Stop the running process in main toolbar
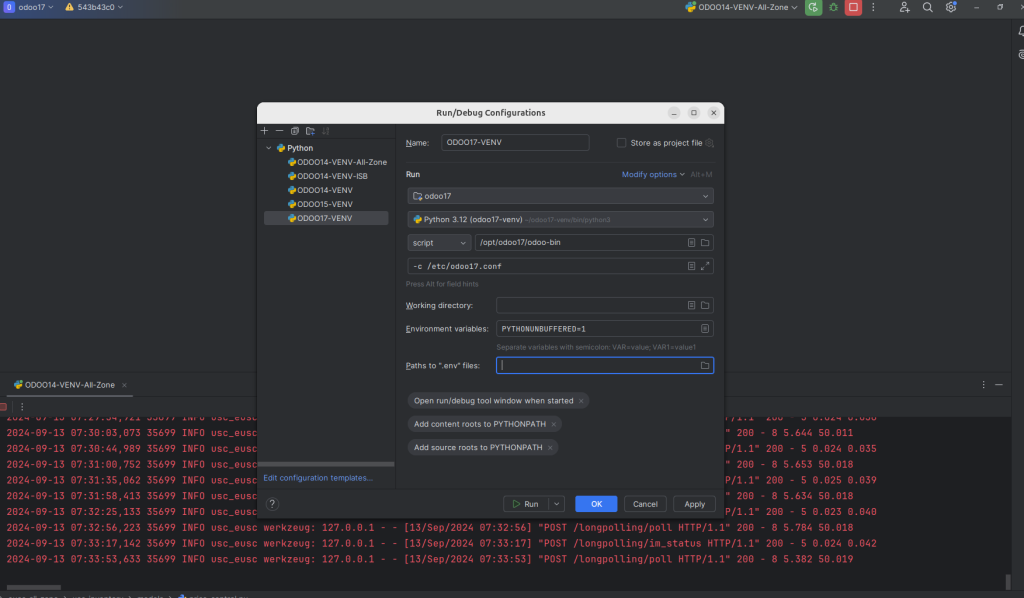The image size is (1024, 598). point(853,7)
